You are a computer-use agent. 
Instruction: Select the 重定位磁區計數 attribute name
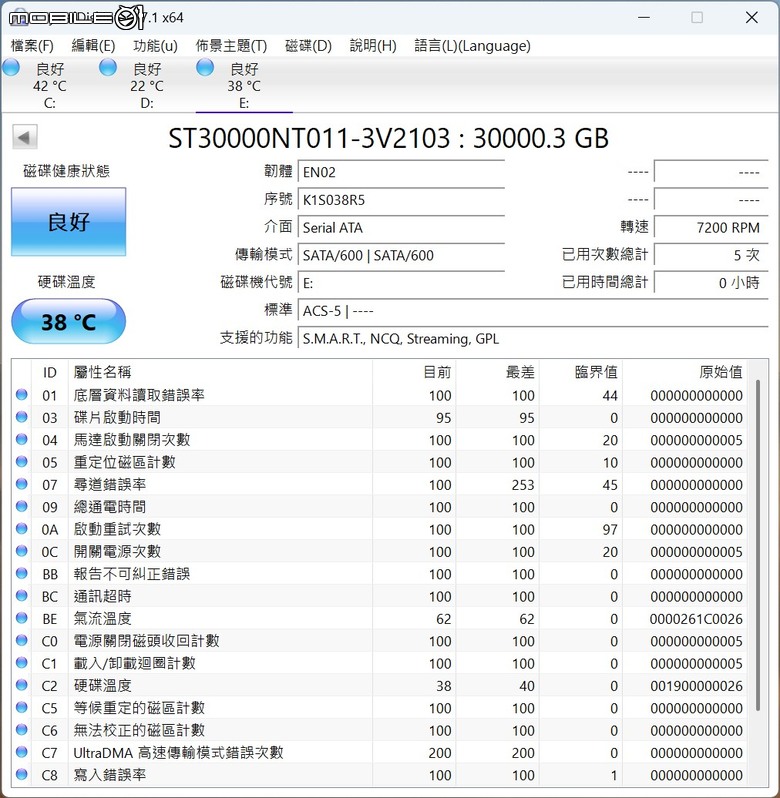click(x=124, y=463)
